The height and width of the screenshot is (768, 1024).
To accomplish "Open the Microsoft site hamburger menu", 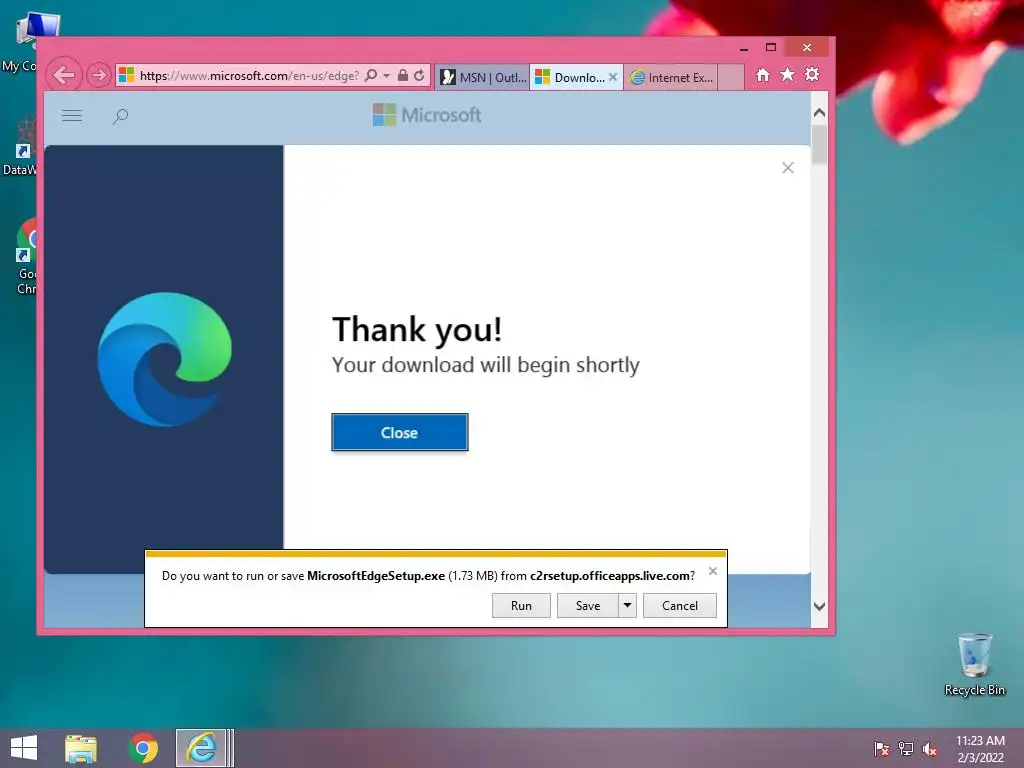I will 72,116.
